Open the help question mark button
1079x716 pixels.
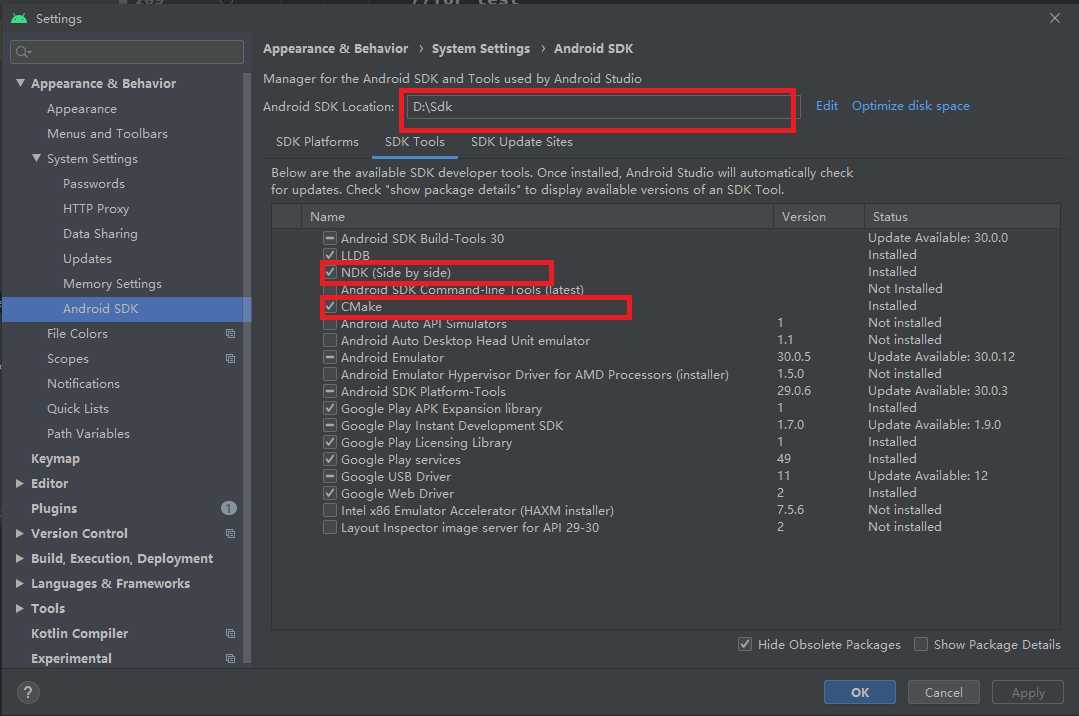click(28, 692)
